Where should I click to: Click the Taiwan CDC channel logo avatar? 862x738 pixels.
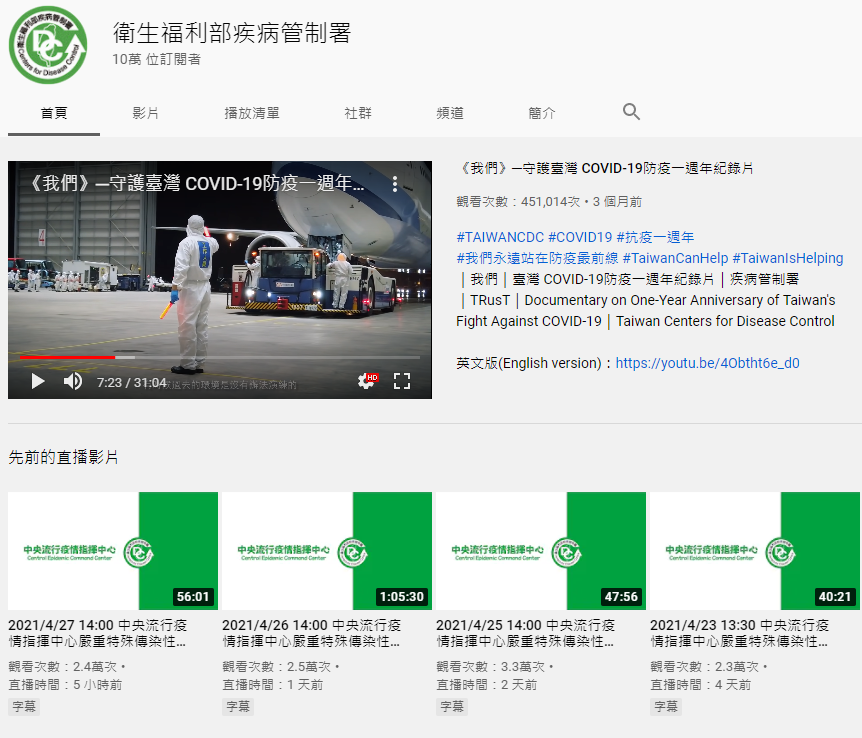coord(48,45)
